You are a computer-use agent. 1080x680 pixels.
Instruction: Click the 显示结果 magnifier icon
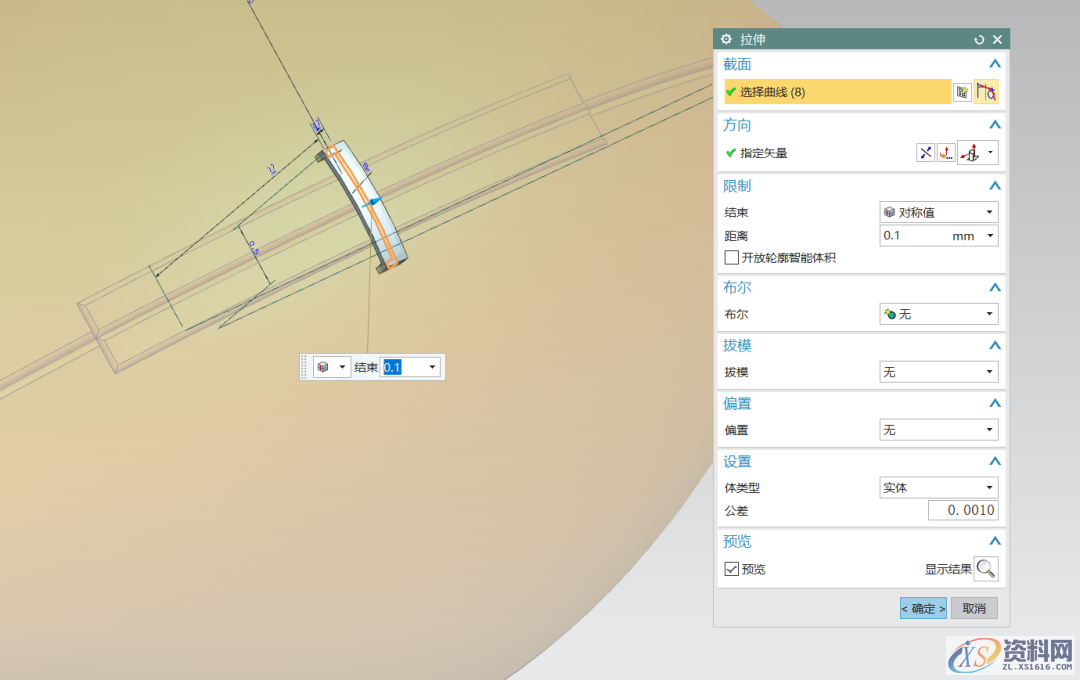click(986, 569)
